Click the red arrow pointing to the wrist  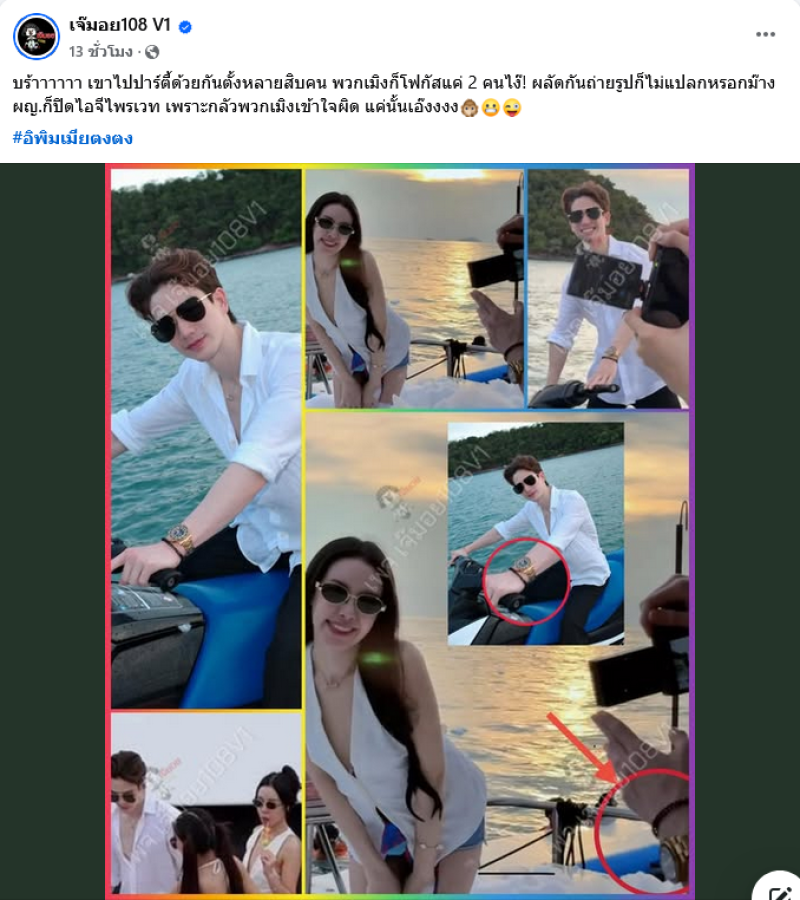pyautogui.click(x=581, y=747)
